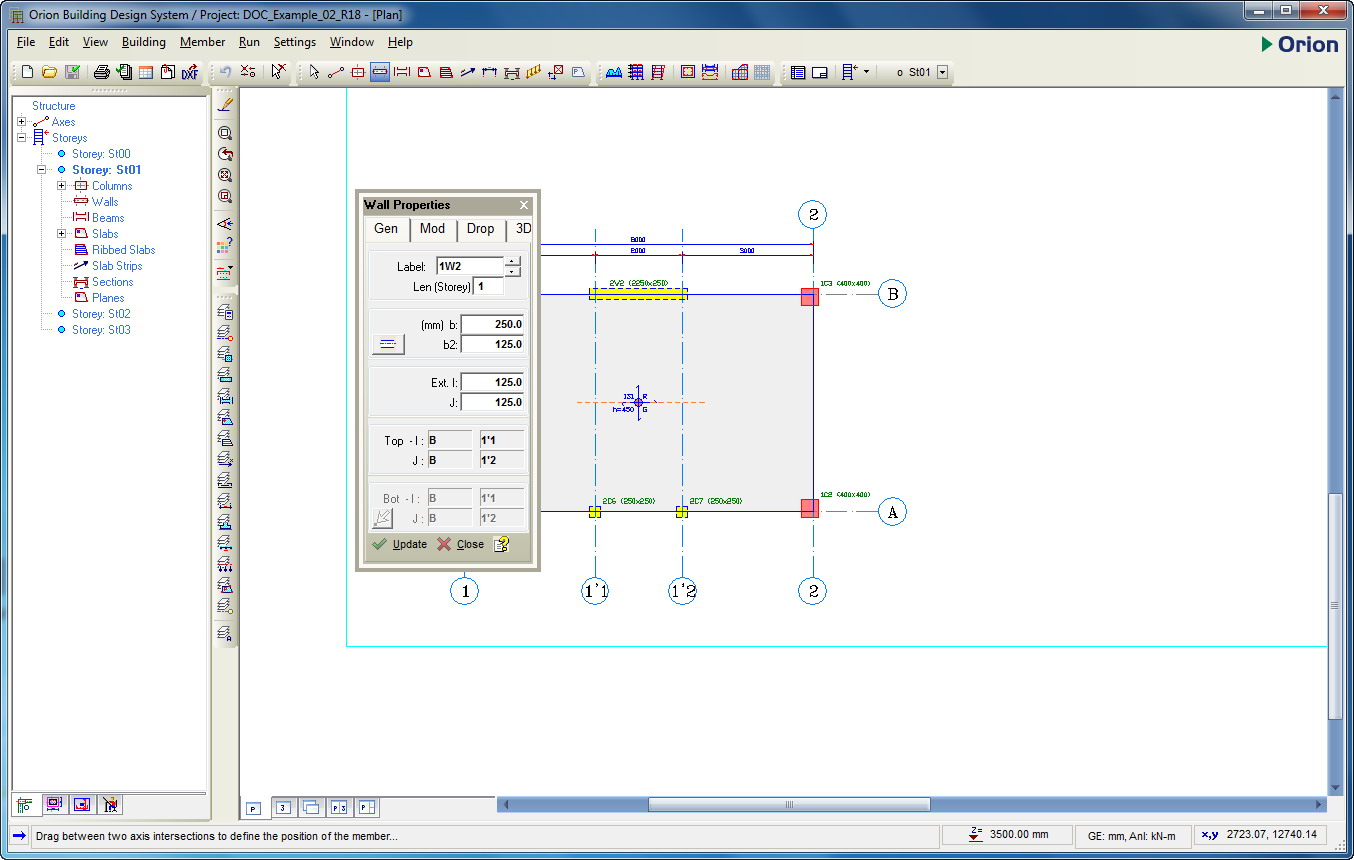Viewport: 1354px width, 860px height.
Task: Click the help icon in Wall Properties
Action: click(501, 544)
